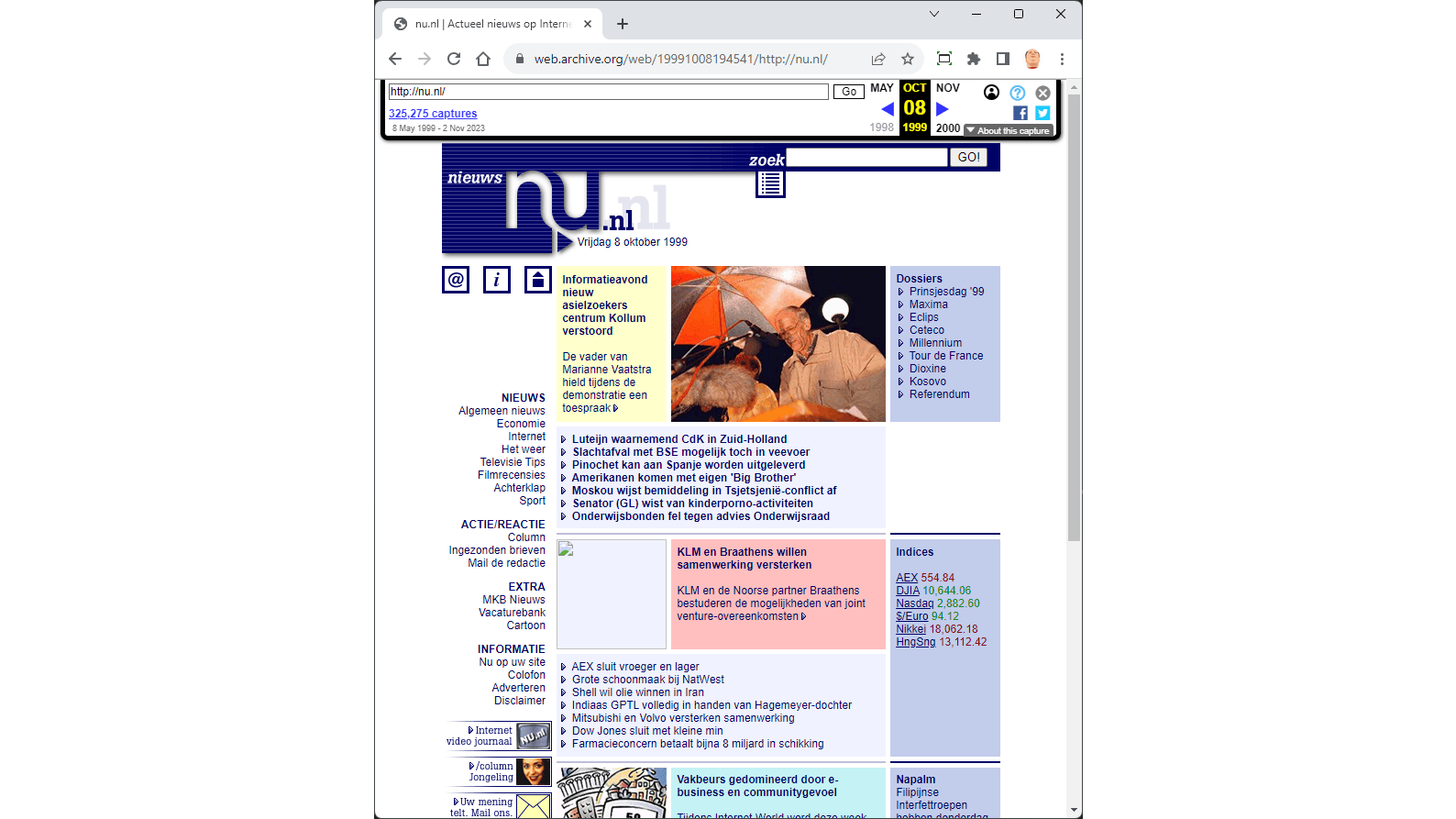This screenshot has height=819, width=1456.
Task: Open the Colofon information link
Action: click(x=526, y=675)
